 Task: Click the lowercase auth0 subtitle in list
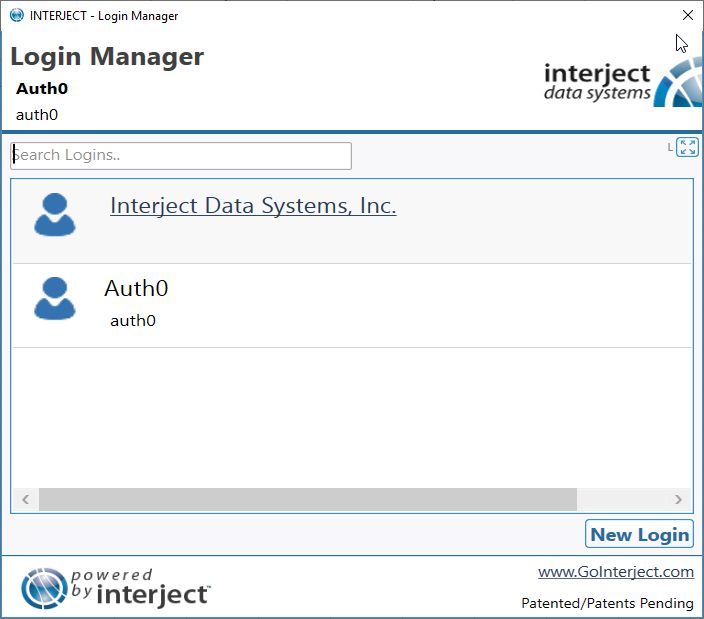tap(133, 320)
